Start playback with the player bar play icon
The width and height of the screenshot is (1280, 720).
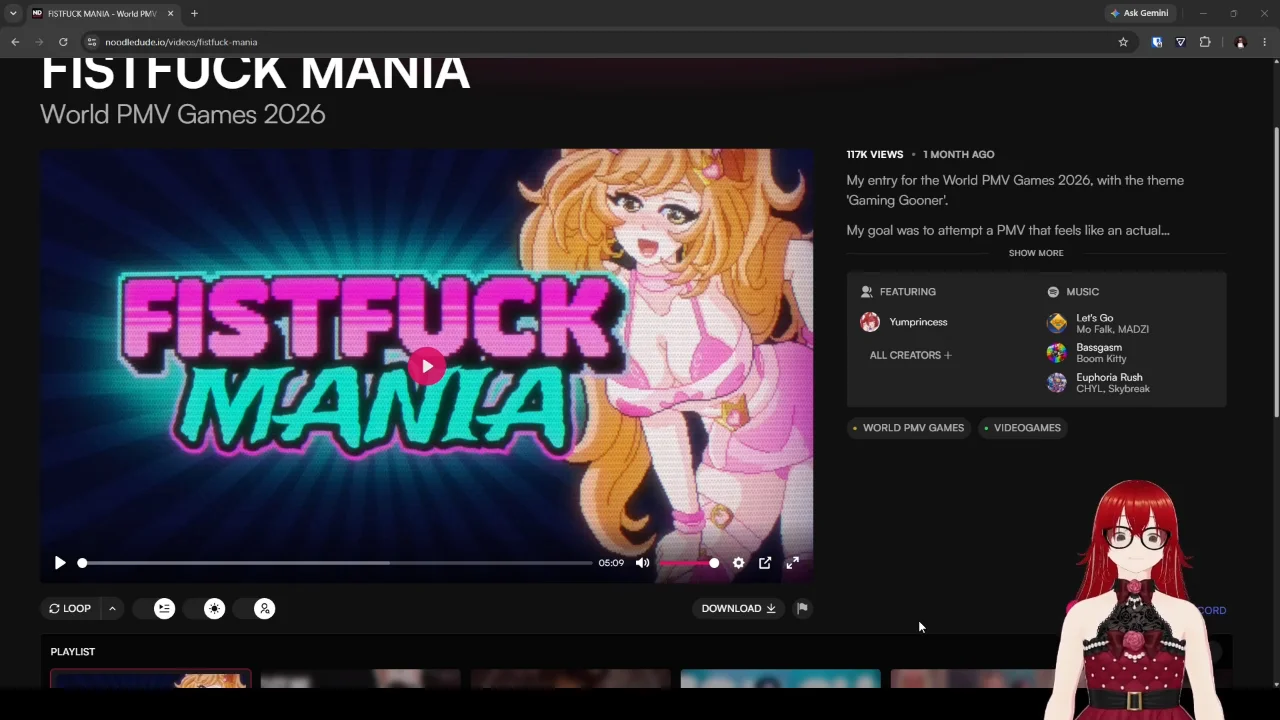point(60,563)
